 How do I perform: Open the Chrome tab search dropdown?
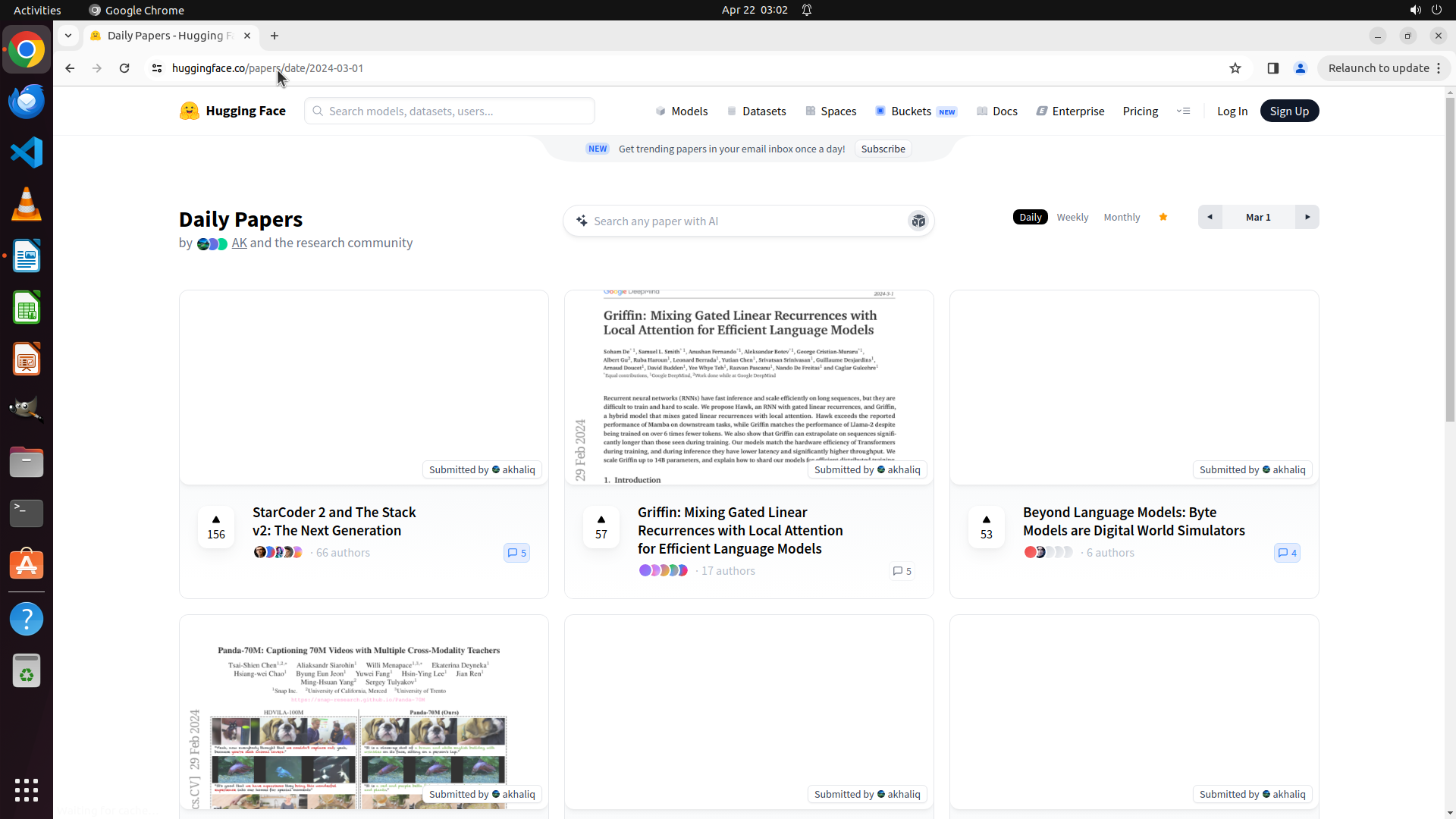point(68,36)
